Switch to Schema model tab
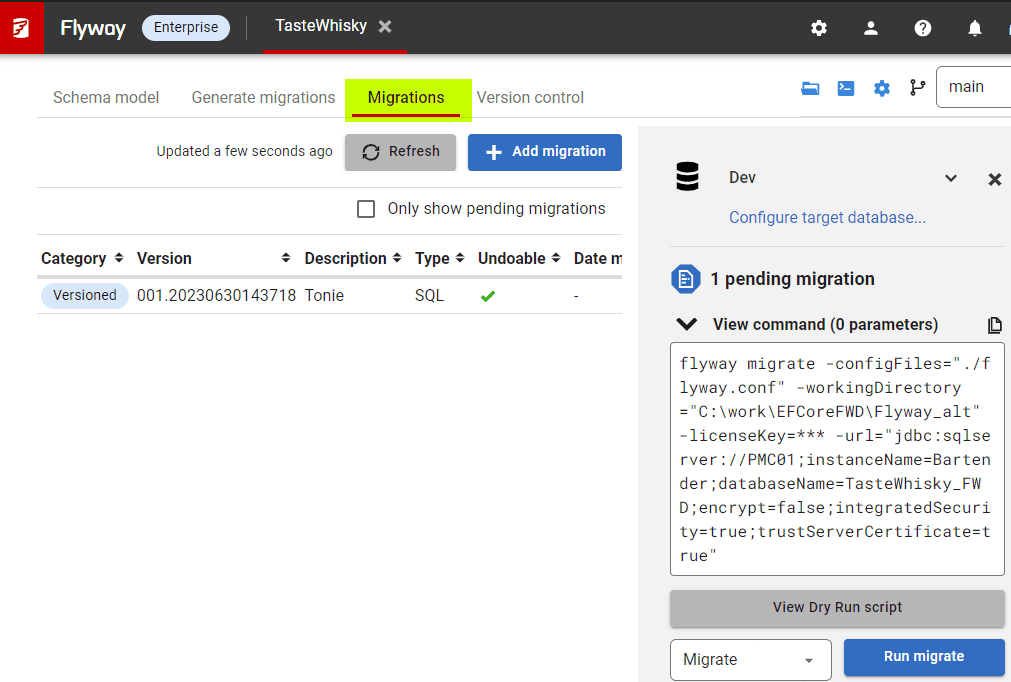The image size is (1011, 682). pos(106,97)
